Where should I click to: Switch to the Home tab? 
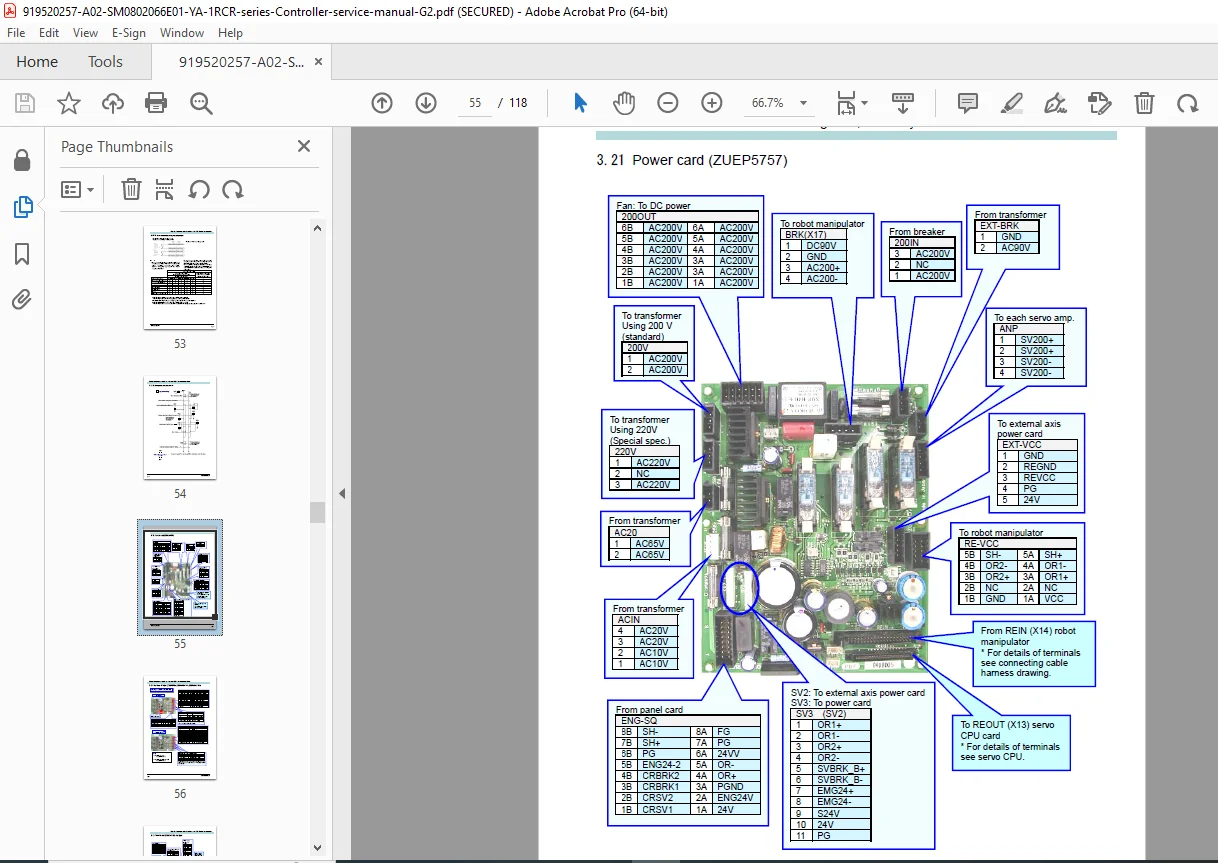[x=37, y=62]
